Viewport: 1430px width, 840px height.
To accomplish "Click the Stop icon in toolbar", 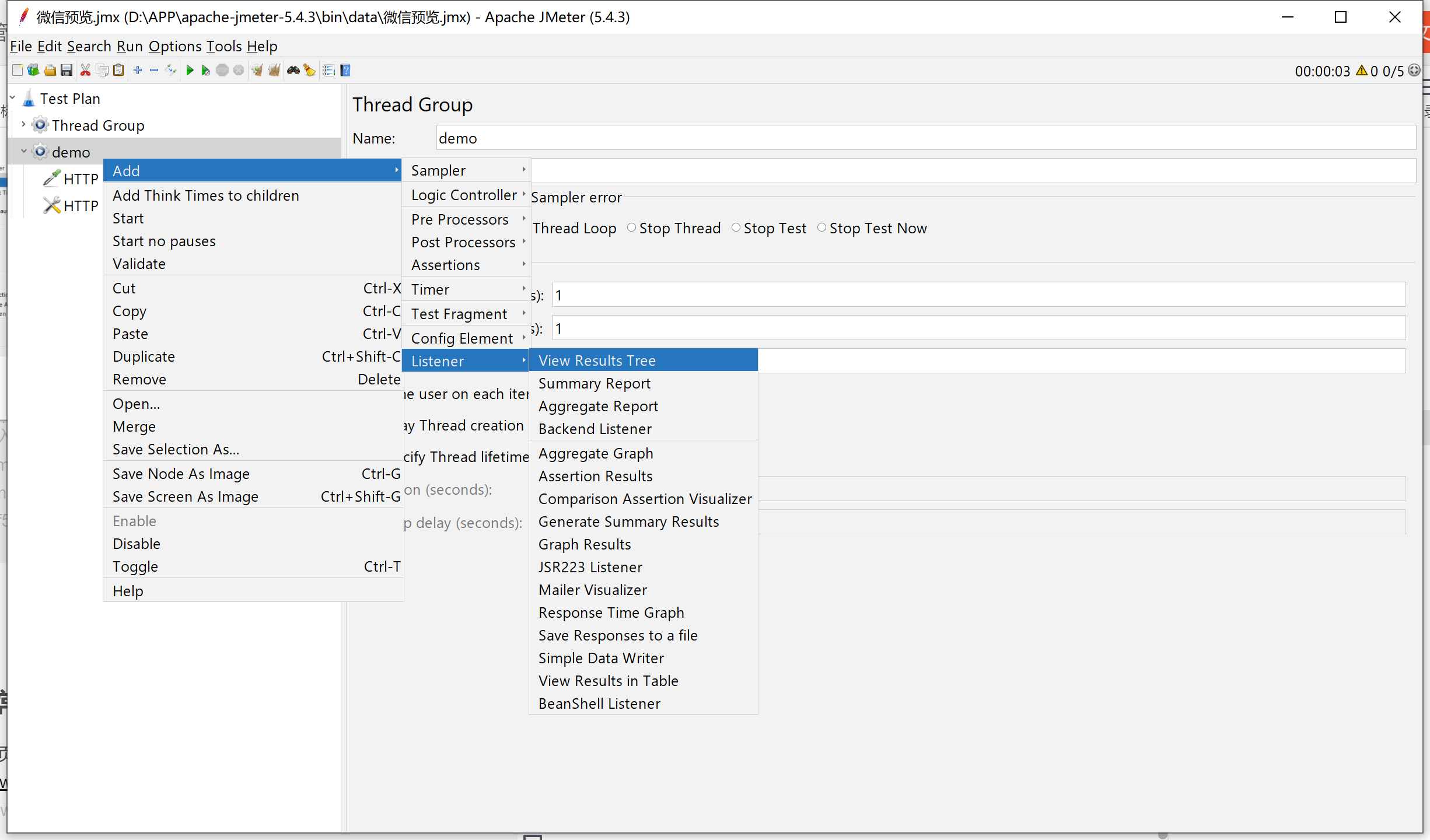I will [x=221, y=69].
